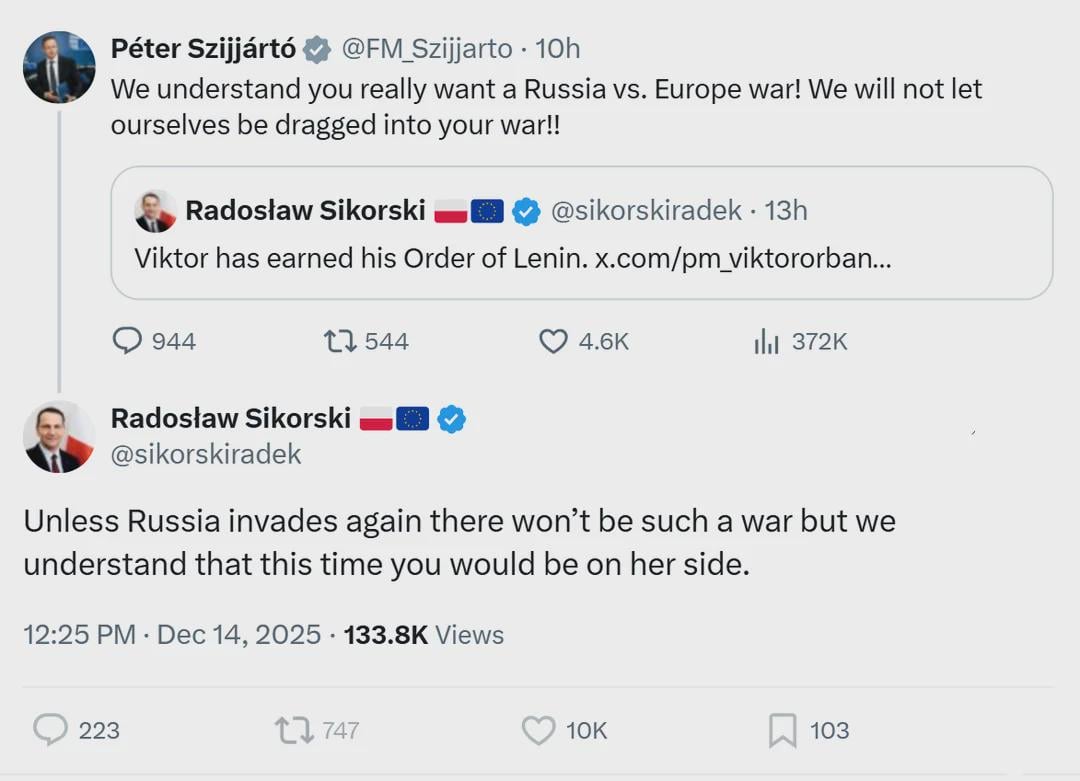
Task: Retweet Péter Szijjártó's post
Action: click(340, 341)
